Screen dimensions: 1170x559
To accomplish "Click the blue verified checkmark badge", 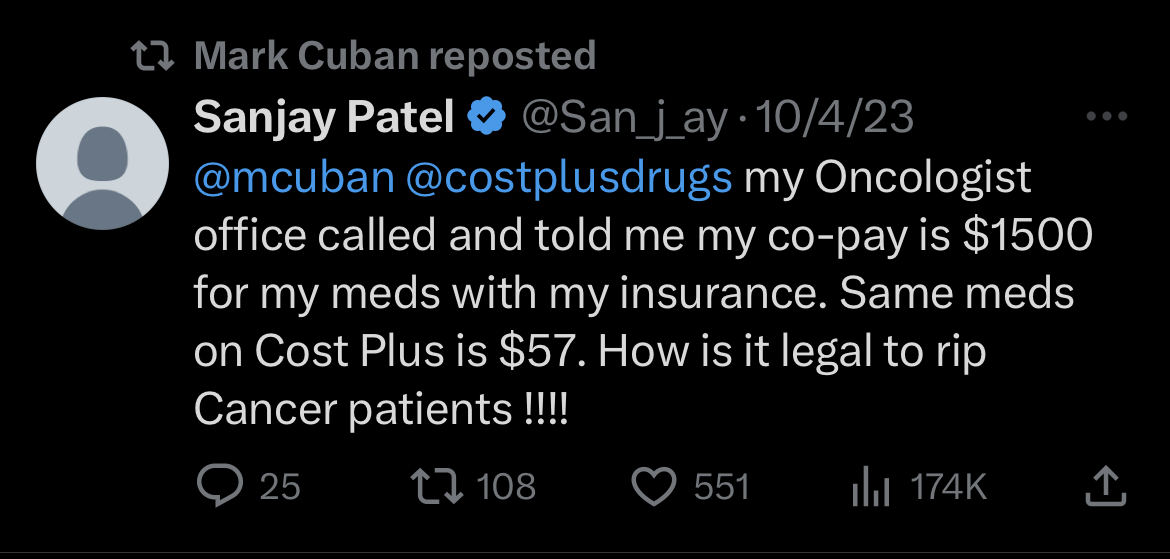I will pos(487,118).
